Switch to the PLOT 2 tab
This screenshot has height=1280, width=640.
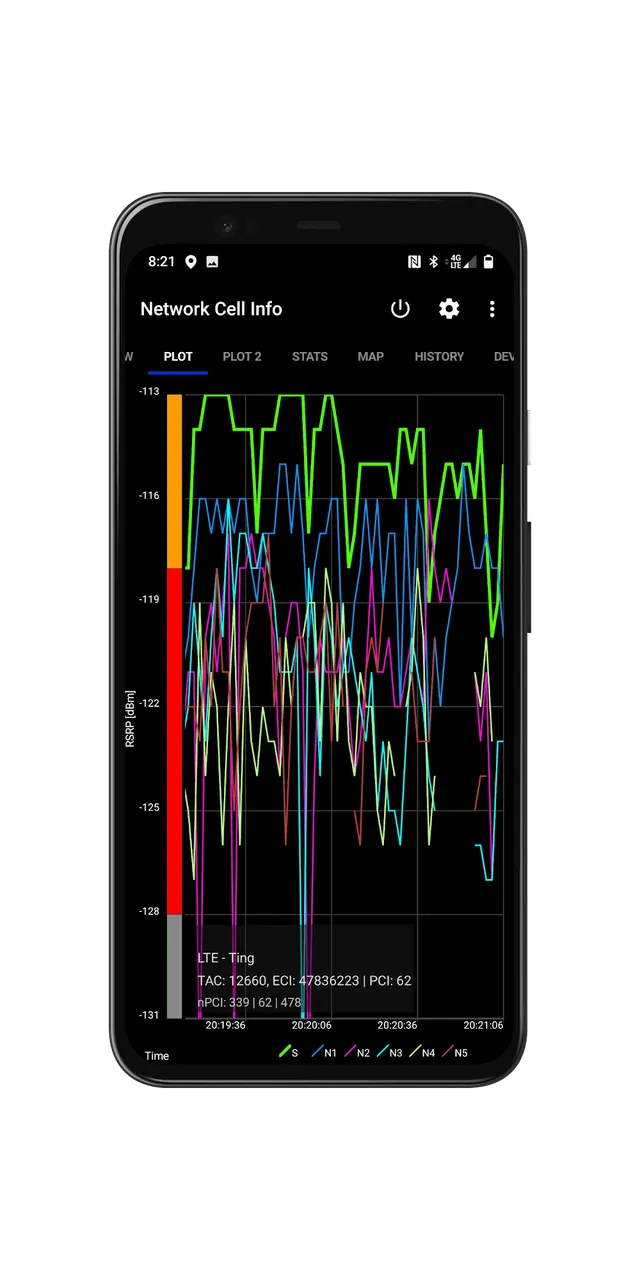pos(242,356)
